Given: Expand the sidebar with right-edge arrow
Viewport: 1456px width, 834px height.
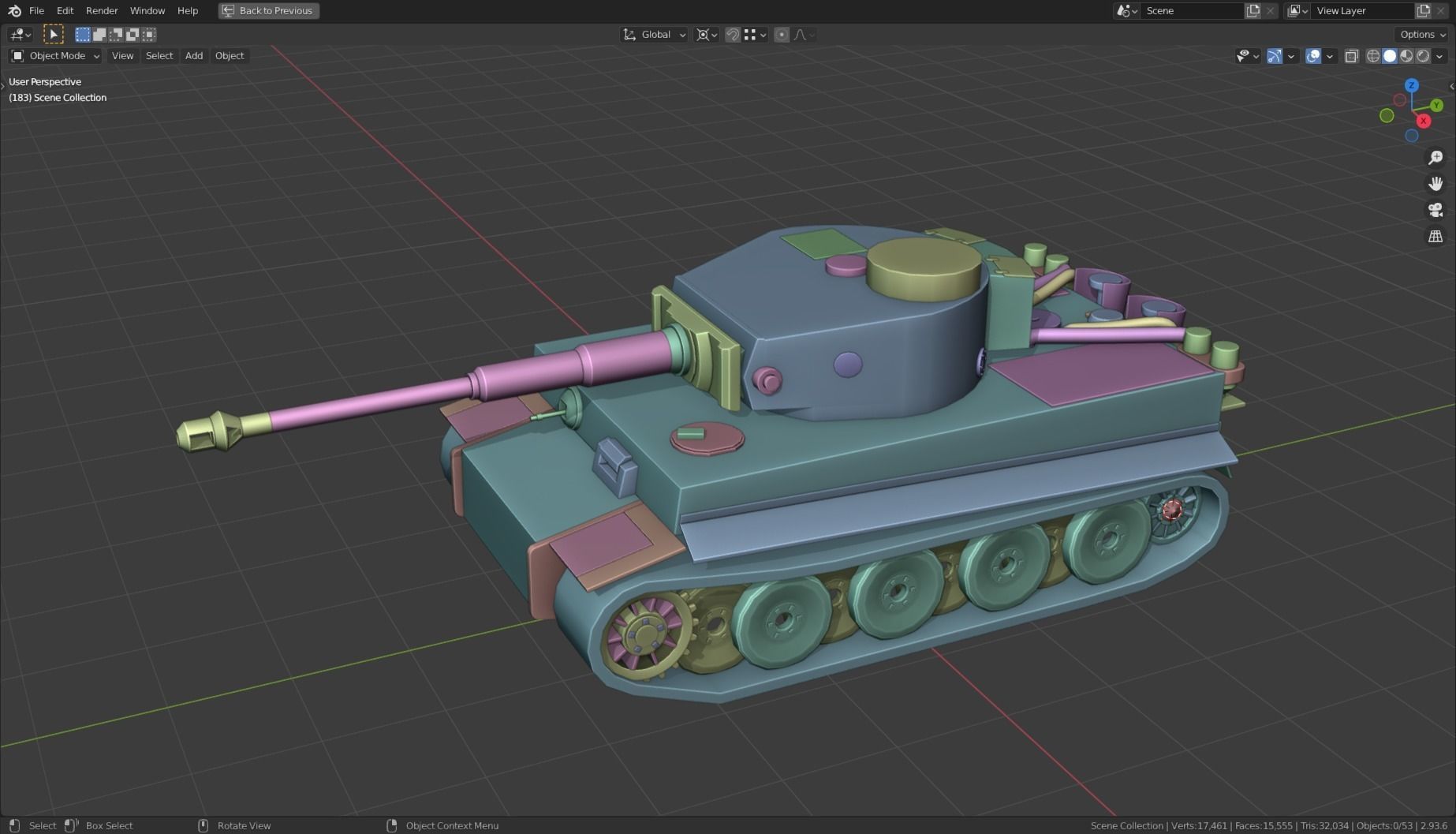Looking at the screenshot, I should (1452, 86).
